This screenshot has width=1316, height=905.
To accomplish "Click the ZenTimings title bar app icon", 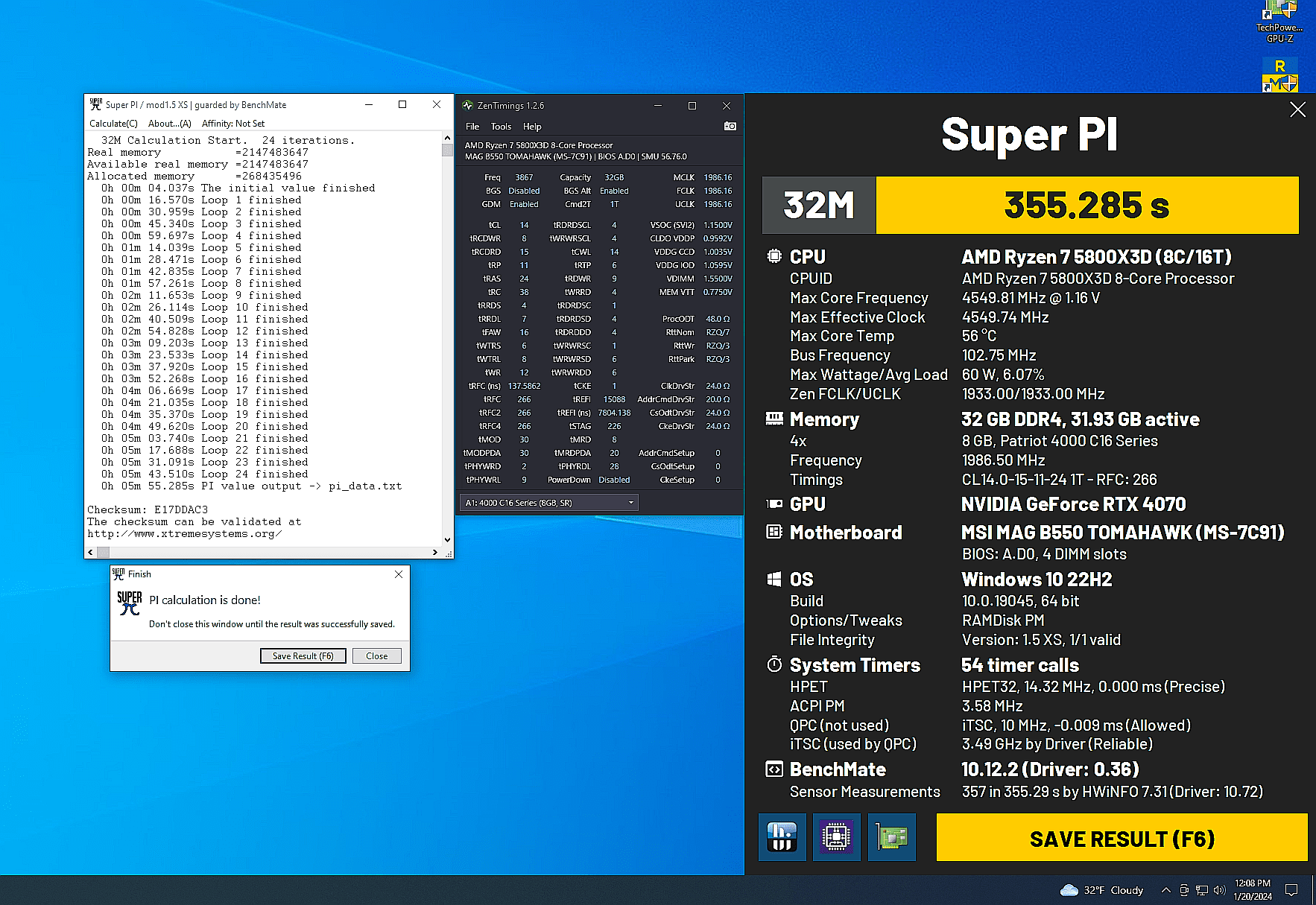I will 468,105.
